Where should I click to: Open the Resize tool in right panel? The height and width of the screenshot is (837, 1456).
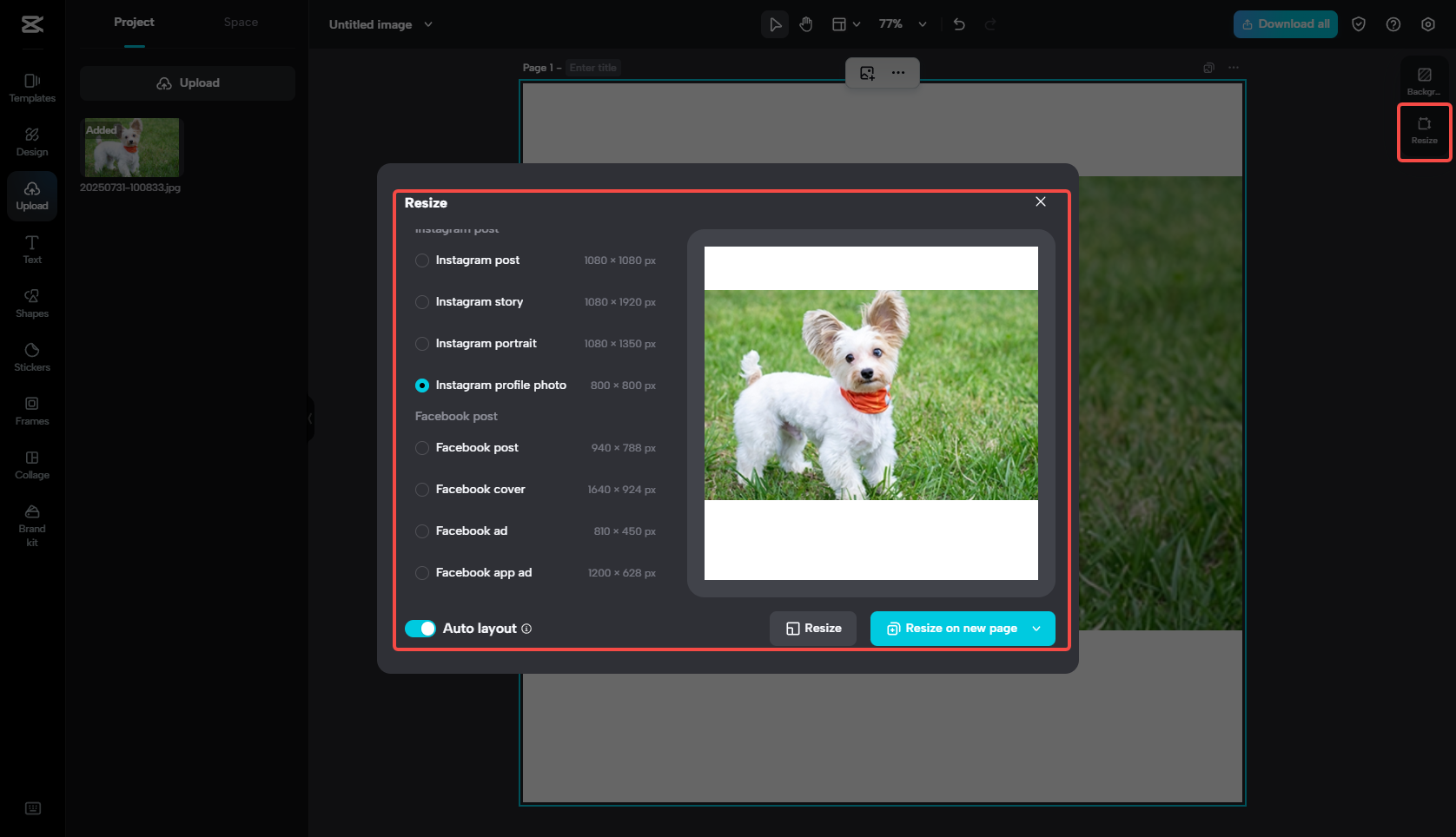click(1425, 131)
